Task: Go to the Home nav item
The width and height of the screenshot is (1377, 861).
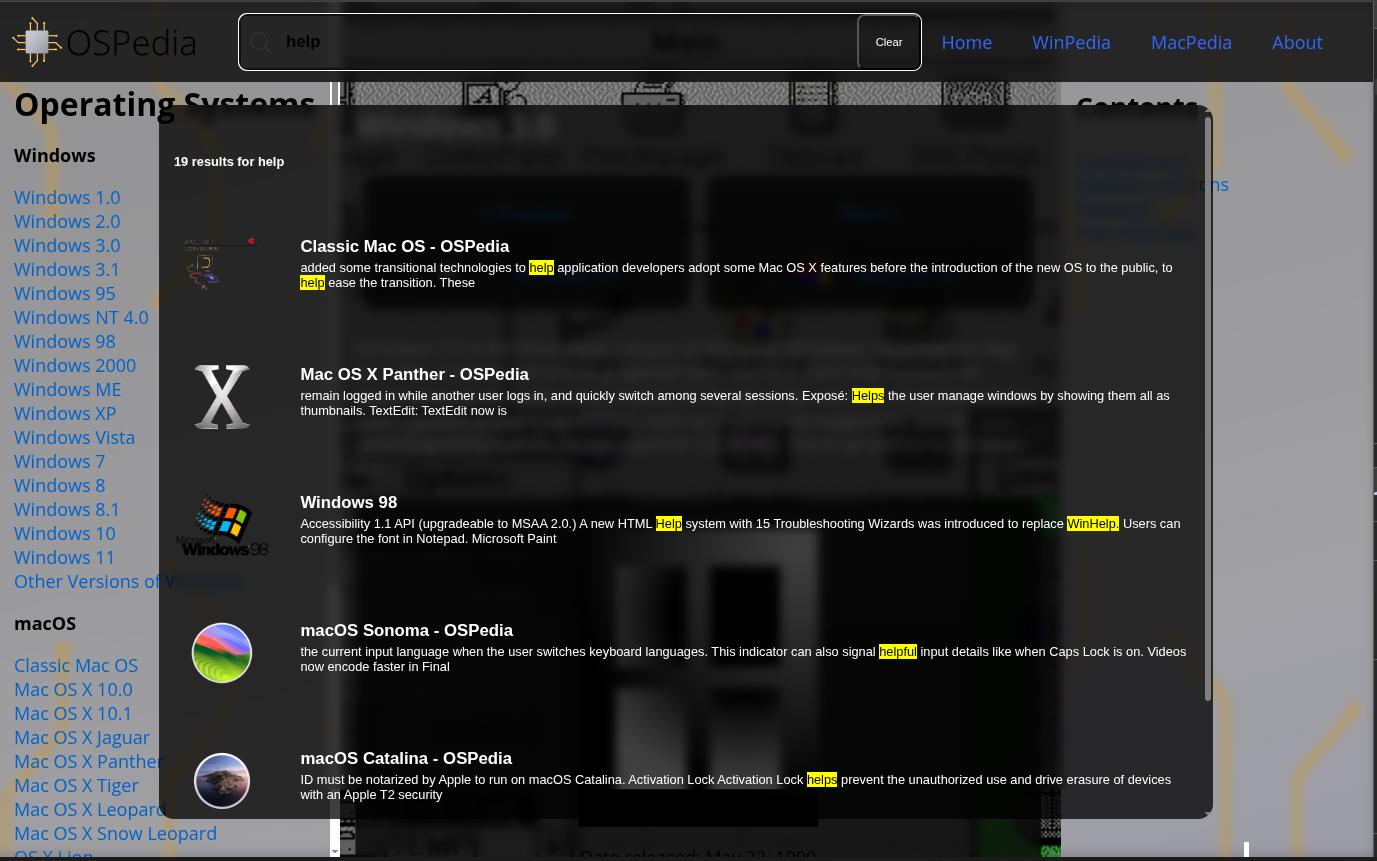Action: coord(966,42)
